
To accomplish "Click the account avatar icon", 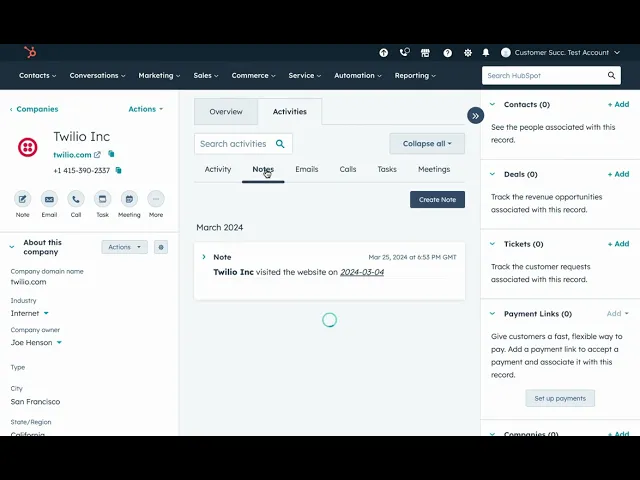I will coord(506,53).
